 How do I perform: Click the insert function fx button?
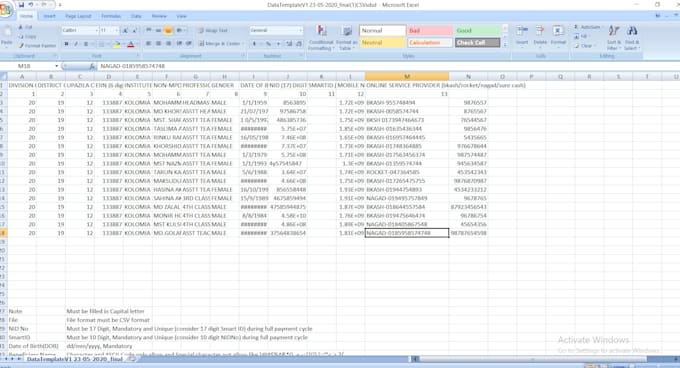tap(92, 66)
